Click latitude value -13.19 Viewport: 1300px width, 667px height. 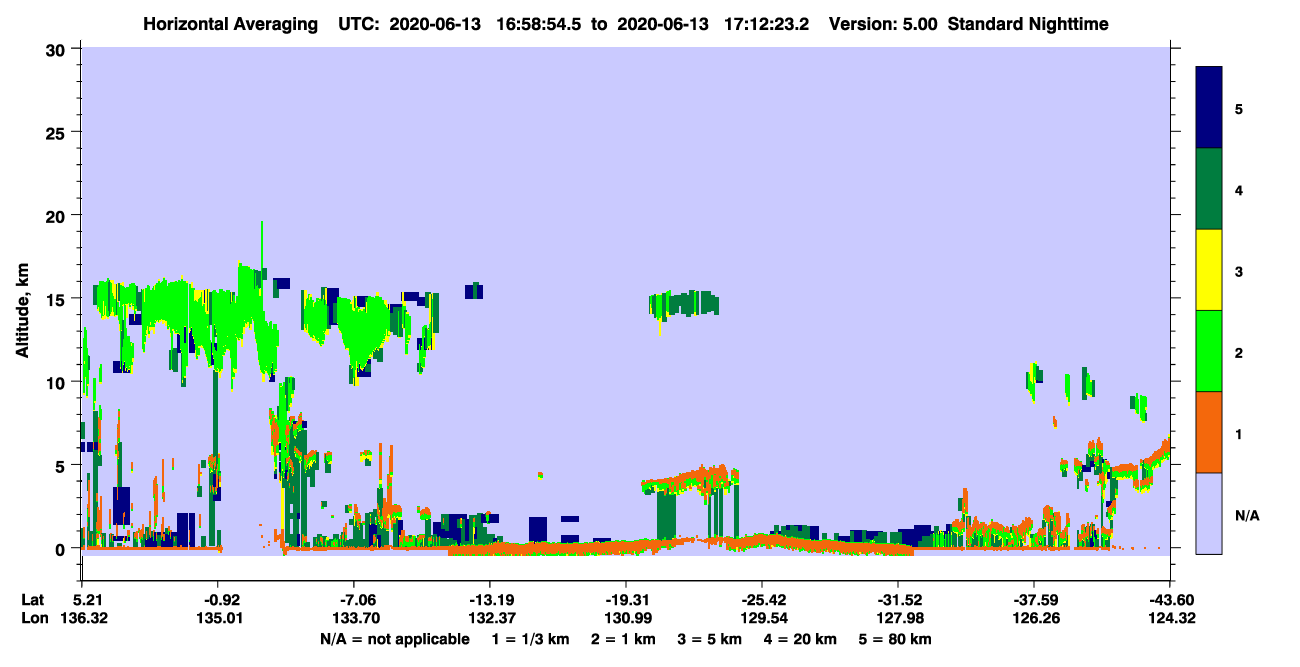[x=489, y=599]
